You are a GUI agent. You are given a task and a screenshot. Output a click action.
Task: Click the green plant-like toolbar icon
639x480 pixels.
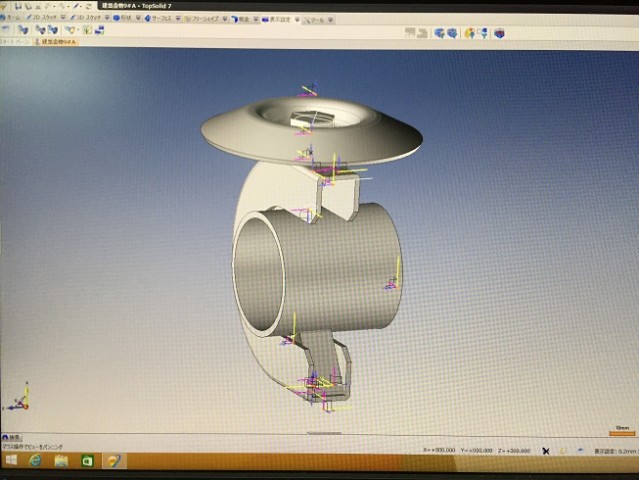pos(87,30)
